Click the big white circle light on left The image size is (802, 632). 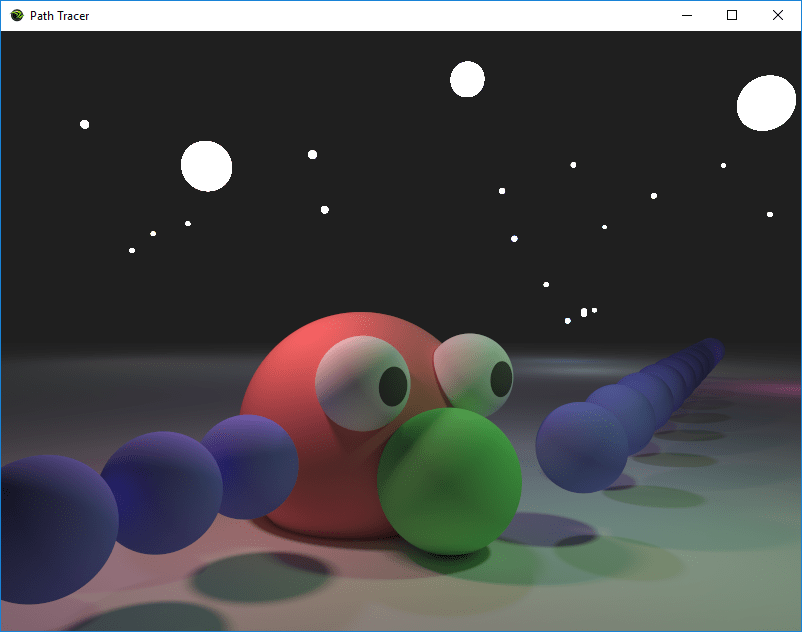[206, 166]
